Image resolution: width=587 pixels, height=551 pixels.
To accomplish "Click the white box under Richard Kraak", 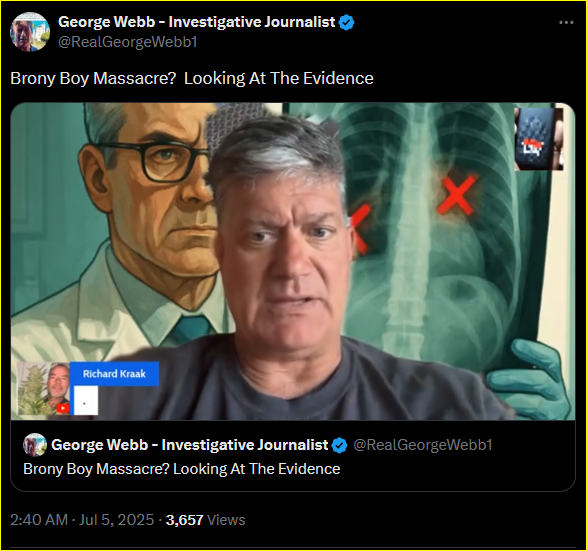I will [86, 401].
